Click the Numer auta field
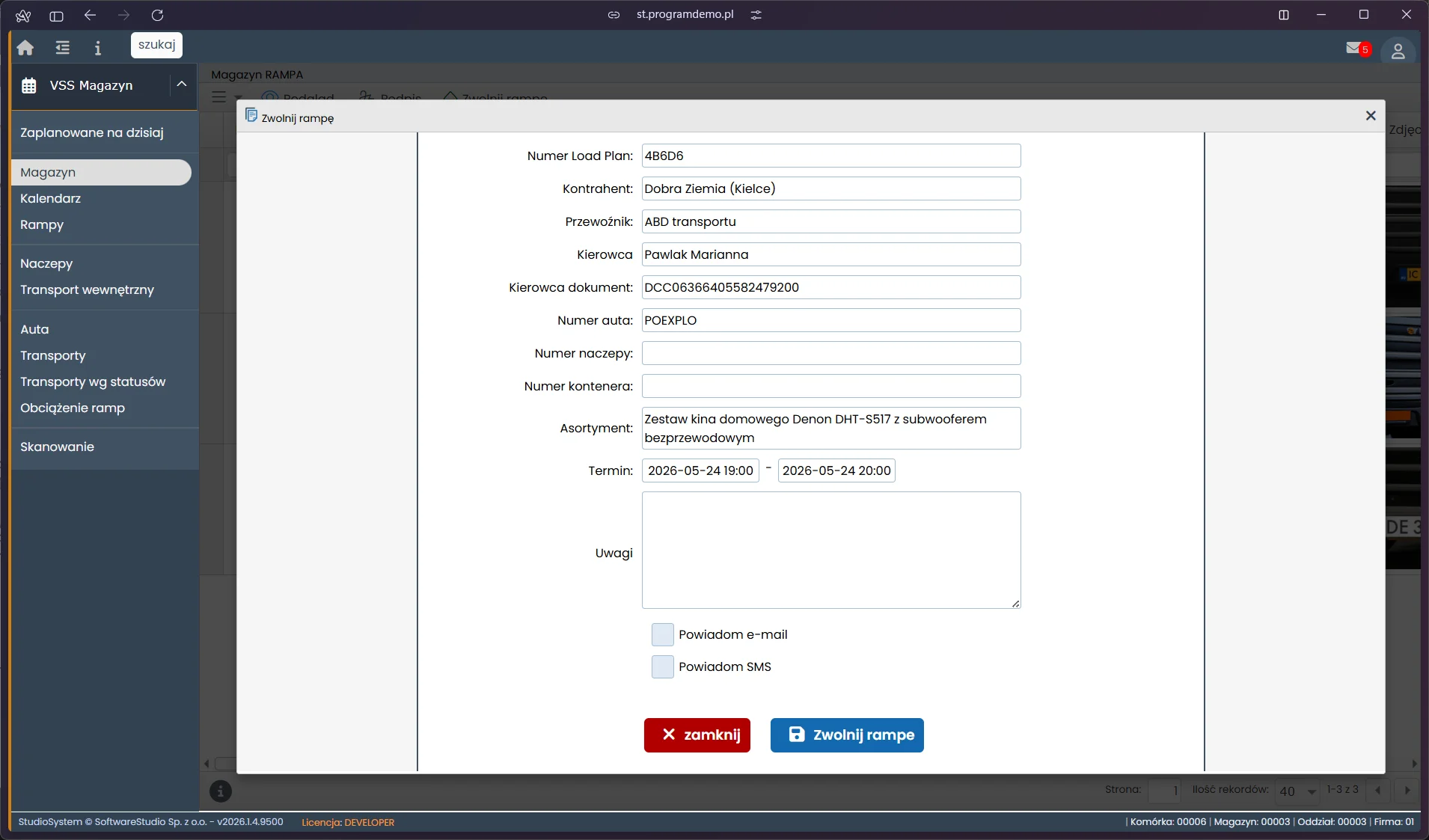The width and height of the screenshot is (1429, 840). click(831, 320)
